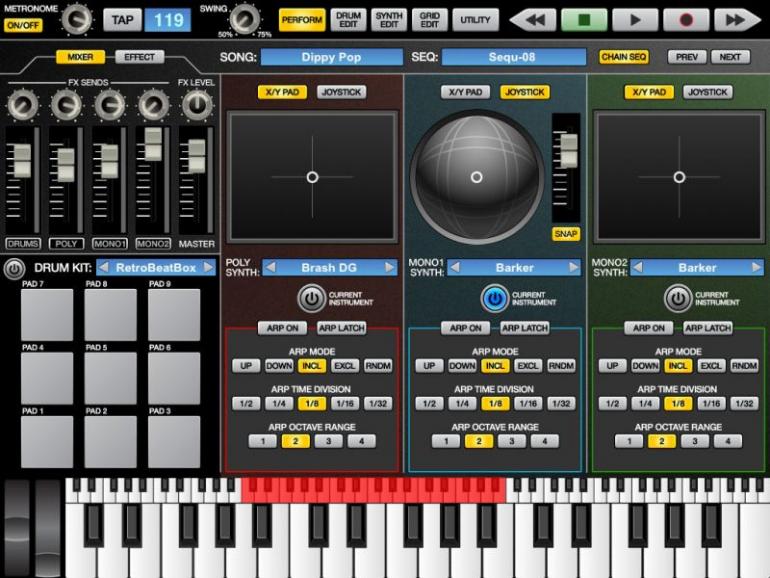The image size is (770, 578).
Task: Set Mono2 Synth as current instrument
Action: click(x=678, y=298)
